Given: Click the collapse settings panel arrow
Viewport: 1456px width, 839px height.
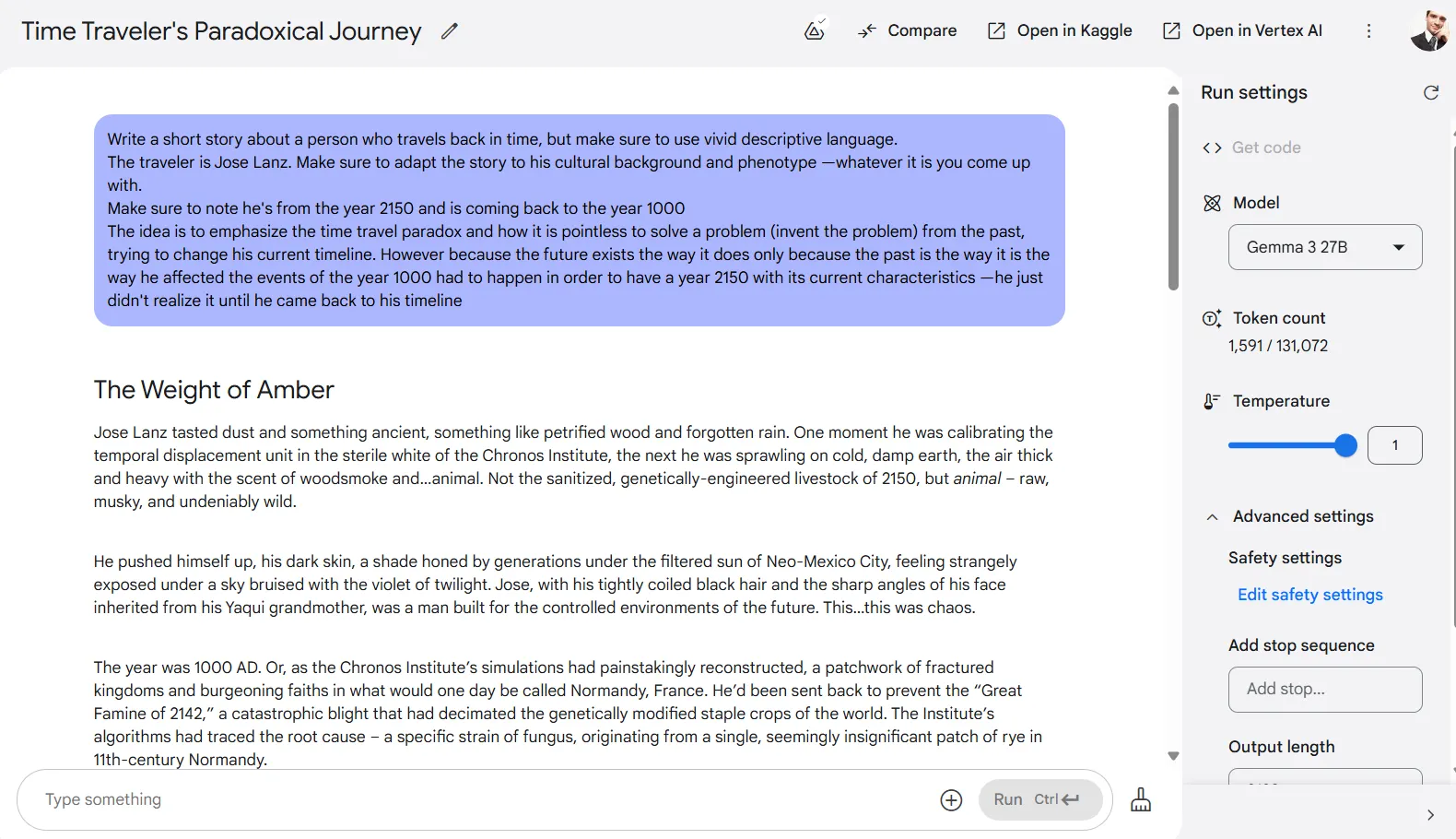Looking at the screenshot, I should tap(1430, 815).
